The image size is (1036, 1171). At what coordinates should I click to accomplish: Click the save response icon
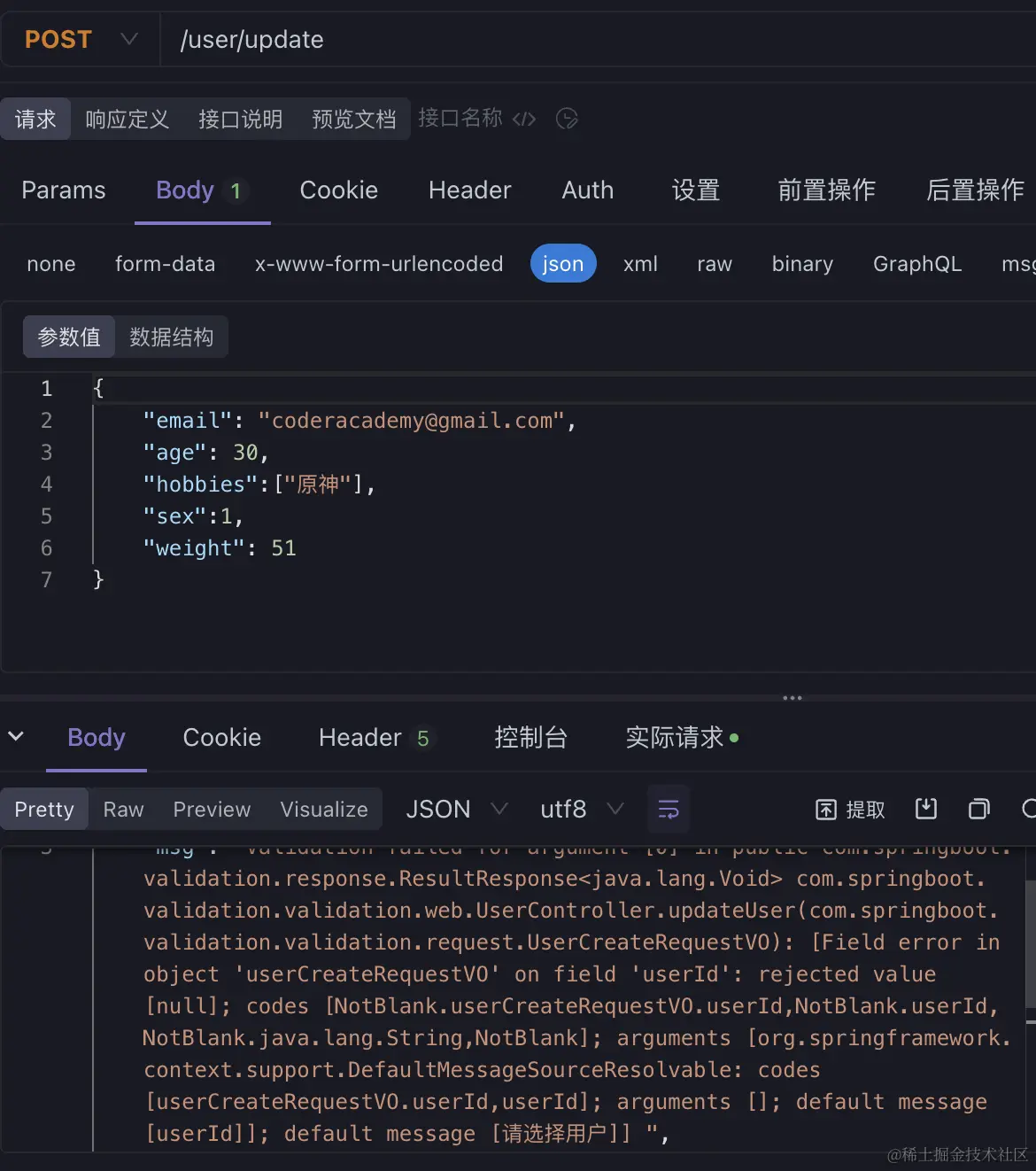tap(926, 808)
